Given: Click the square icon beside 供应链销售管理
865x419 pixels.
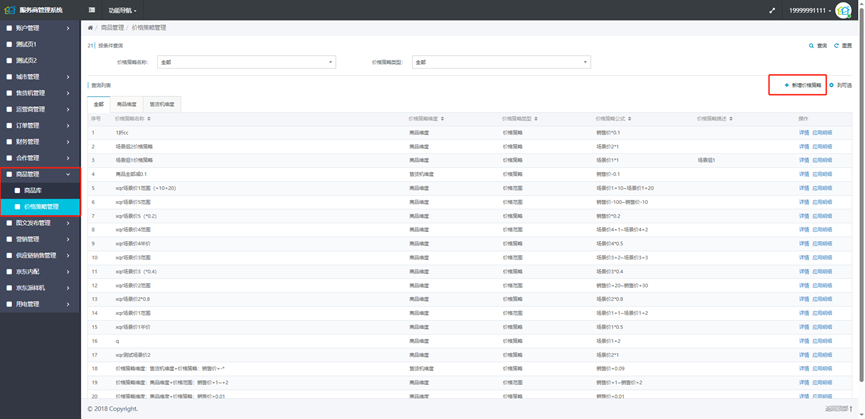Looking at the screenshot, I should coord(9,255).
